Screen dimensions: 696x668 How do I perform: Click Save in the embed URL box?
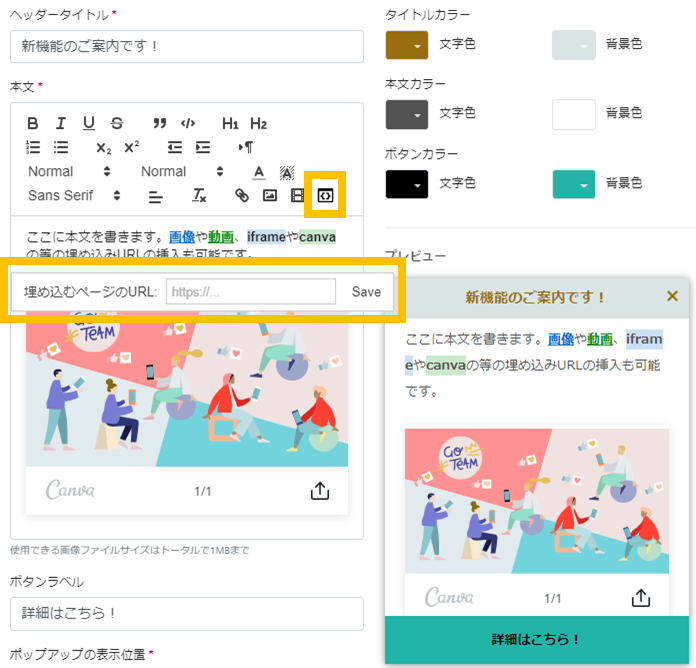(x=366, y=292)
